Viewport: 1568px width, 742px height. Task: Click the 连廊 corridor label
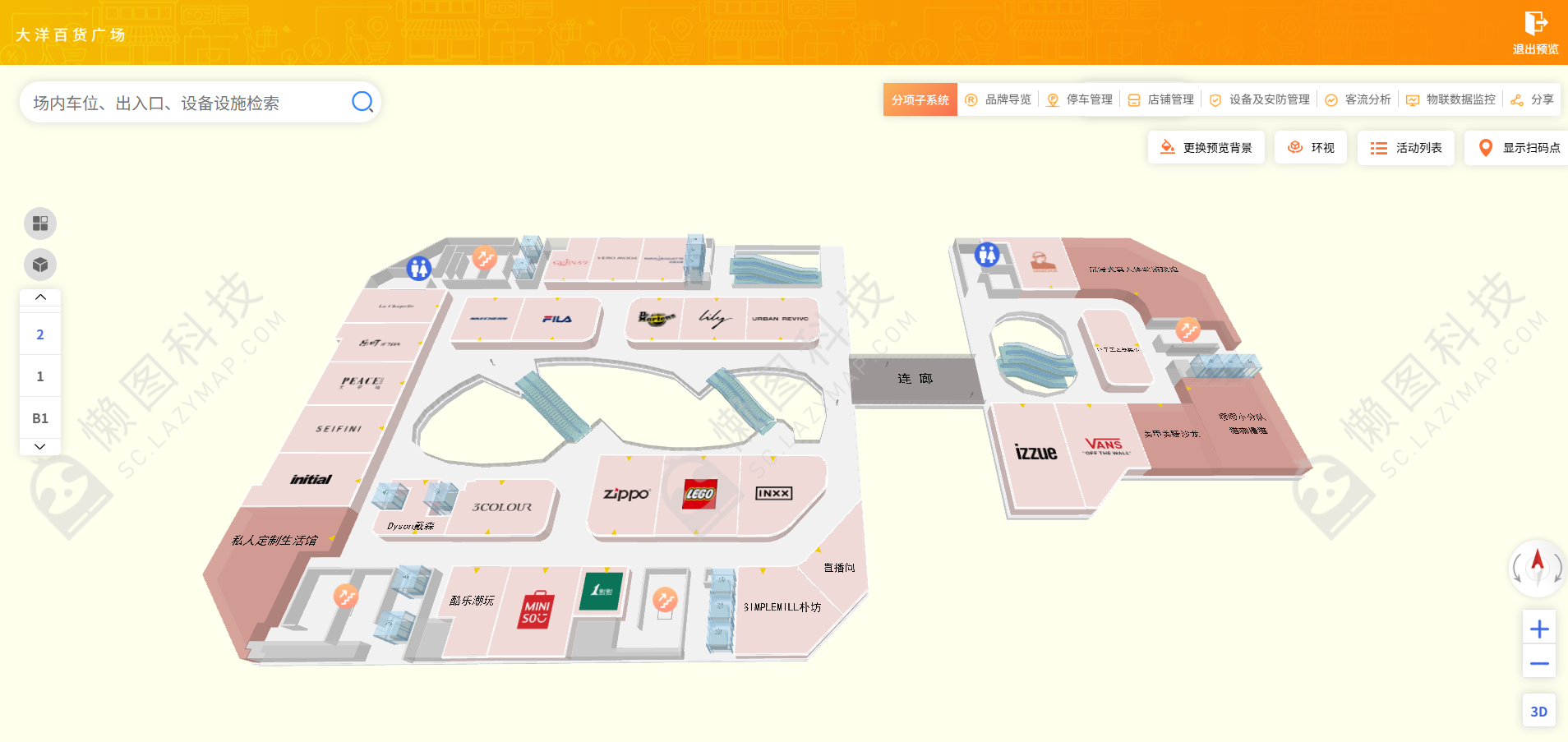pyautogui.click(x=915, y=379)
